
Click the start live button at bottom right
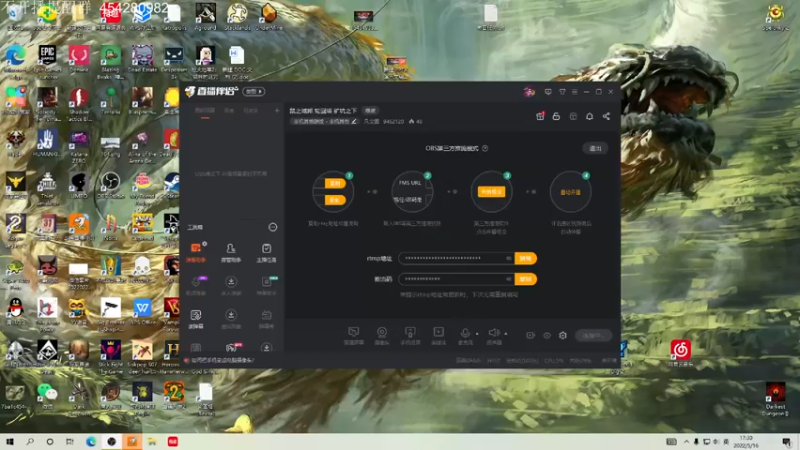593,335
